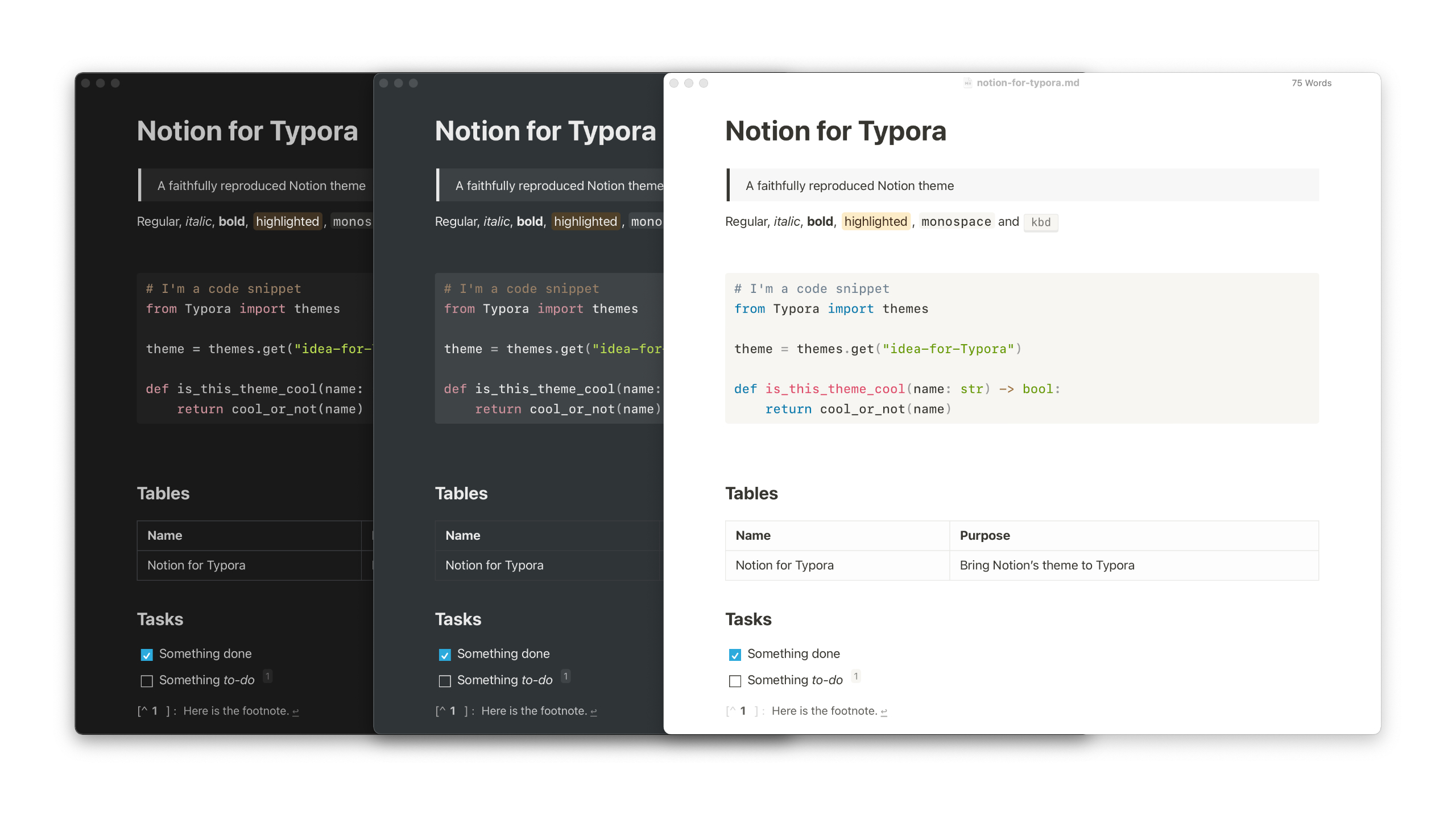1456x819 pixels.
Task: Open the 75 Words count popup
Action: [1311, 83]
